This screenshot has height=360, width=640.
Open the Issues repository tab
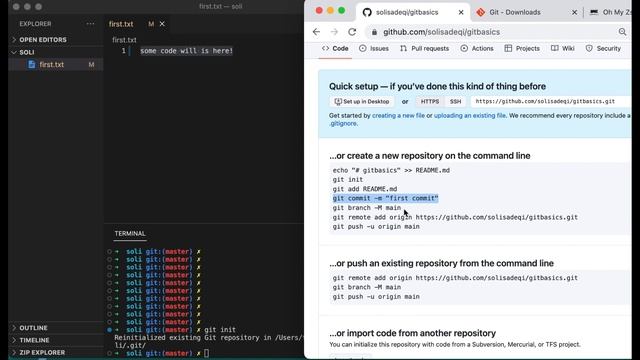pyautogui.click(x=374, y=49)
